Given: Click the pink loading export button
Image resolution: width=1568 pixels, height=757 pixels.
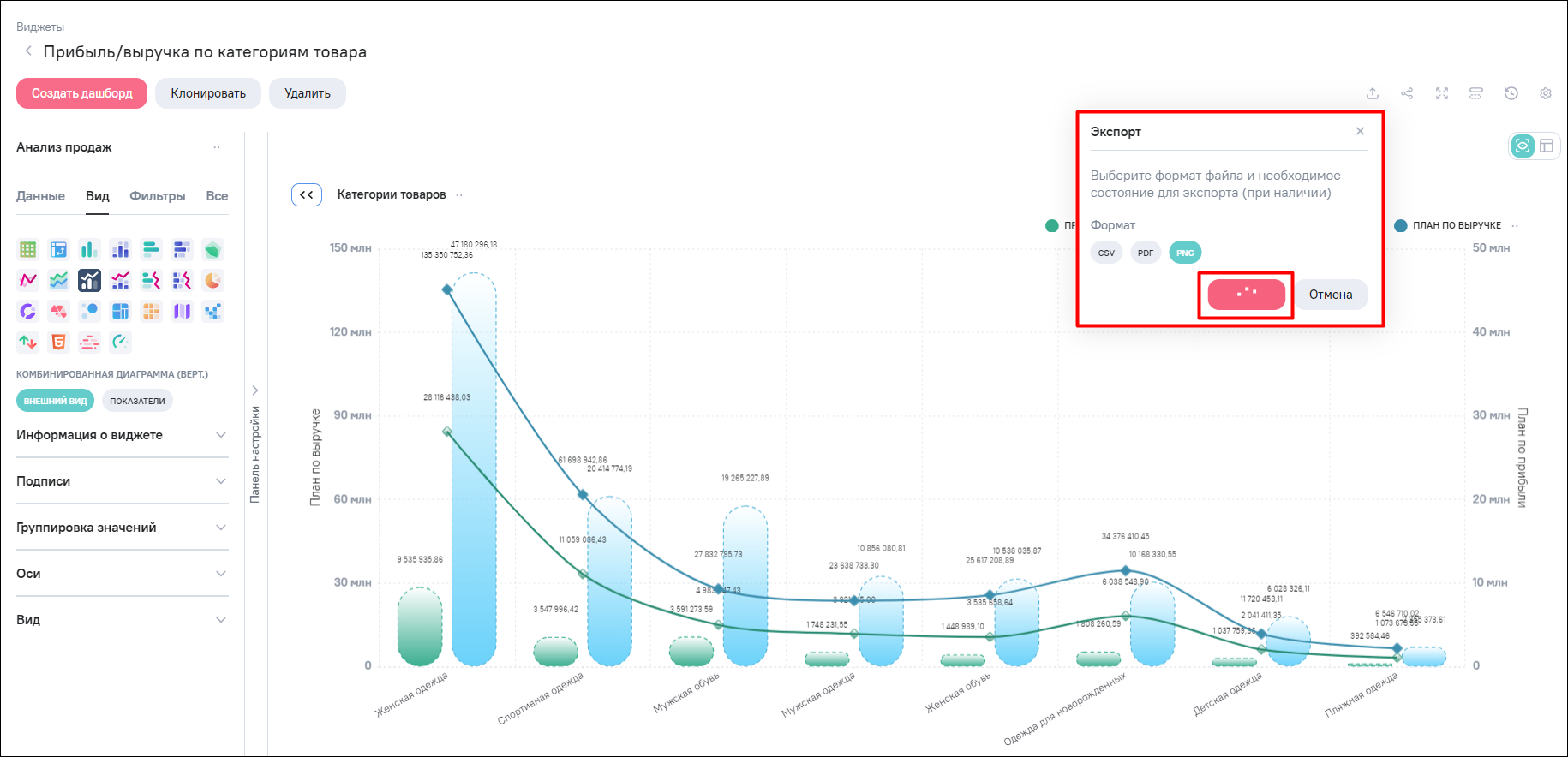Looking at the screenshot, I should point(1247,295).
